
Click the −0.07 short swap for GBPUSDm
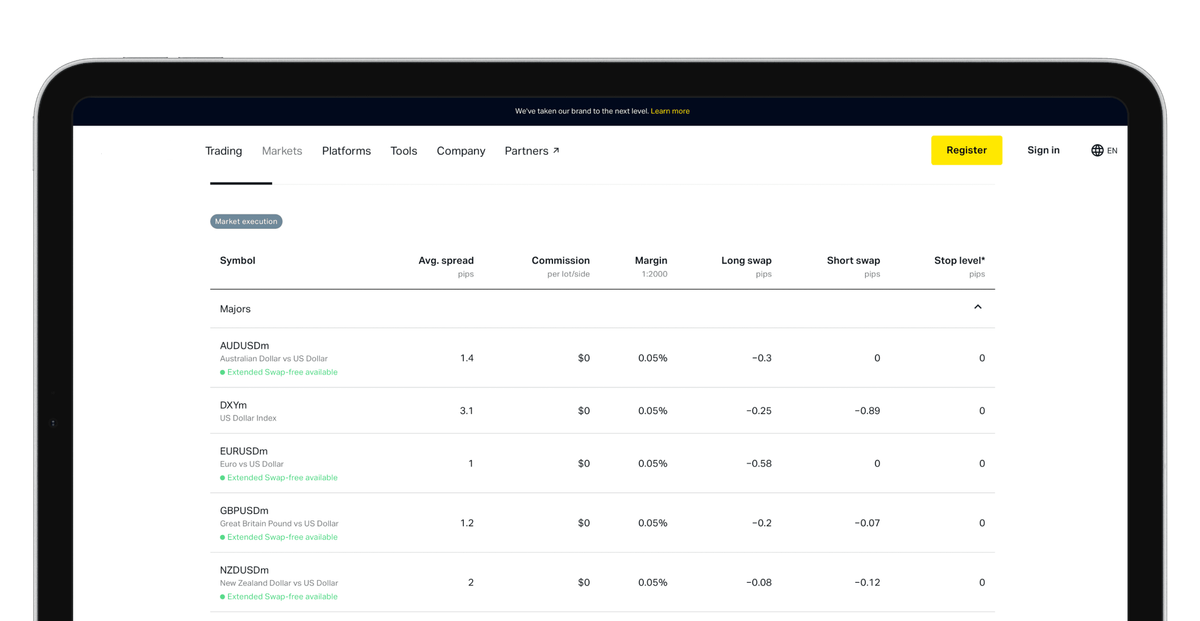pos(865,523)
